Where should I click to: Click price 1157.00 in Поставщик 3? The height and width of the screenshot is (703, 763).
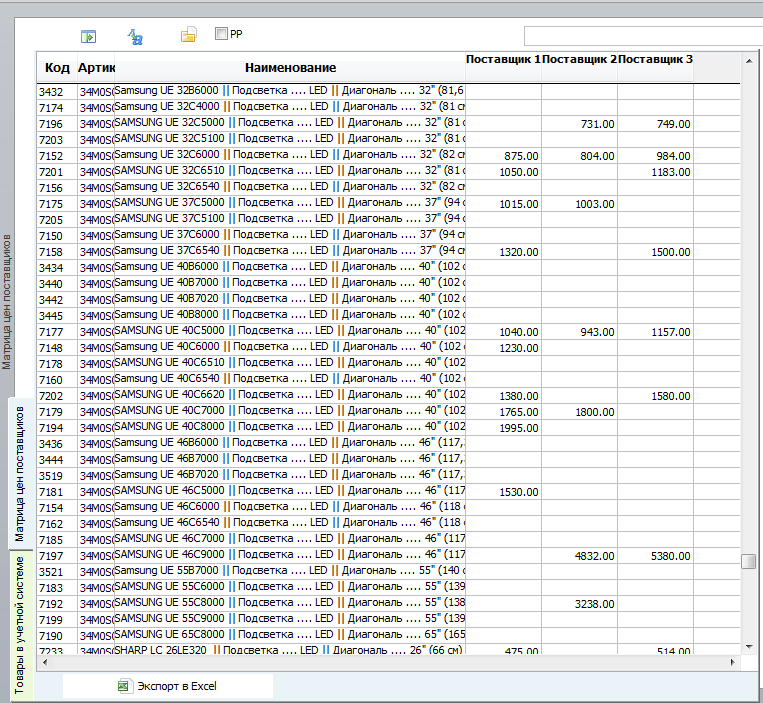click(x=671, y=332)
